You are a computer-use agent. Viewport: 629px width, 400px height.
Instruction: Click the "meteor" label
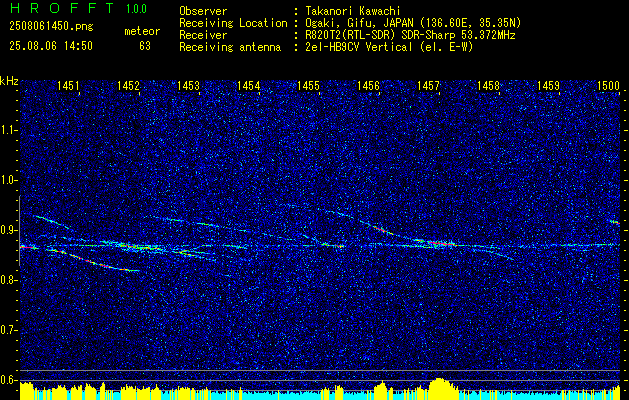coord(142,31)
